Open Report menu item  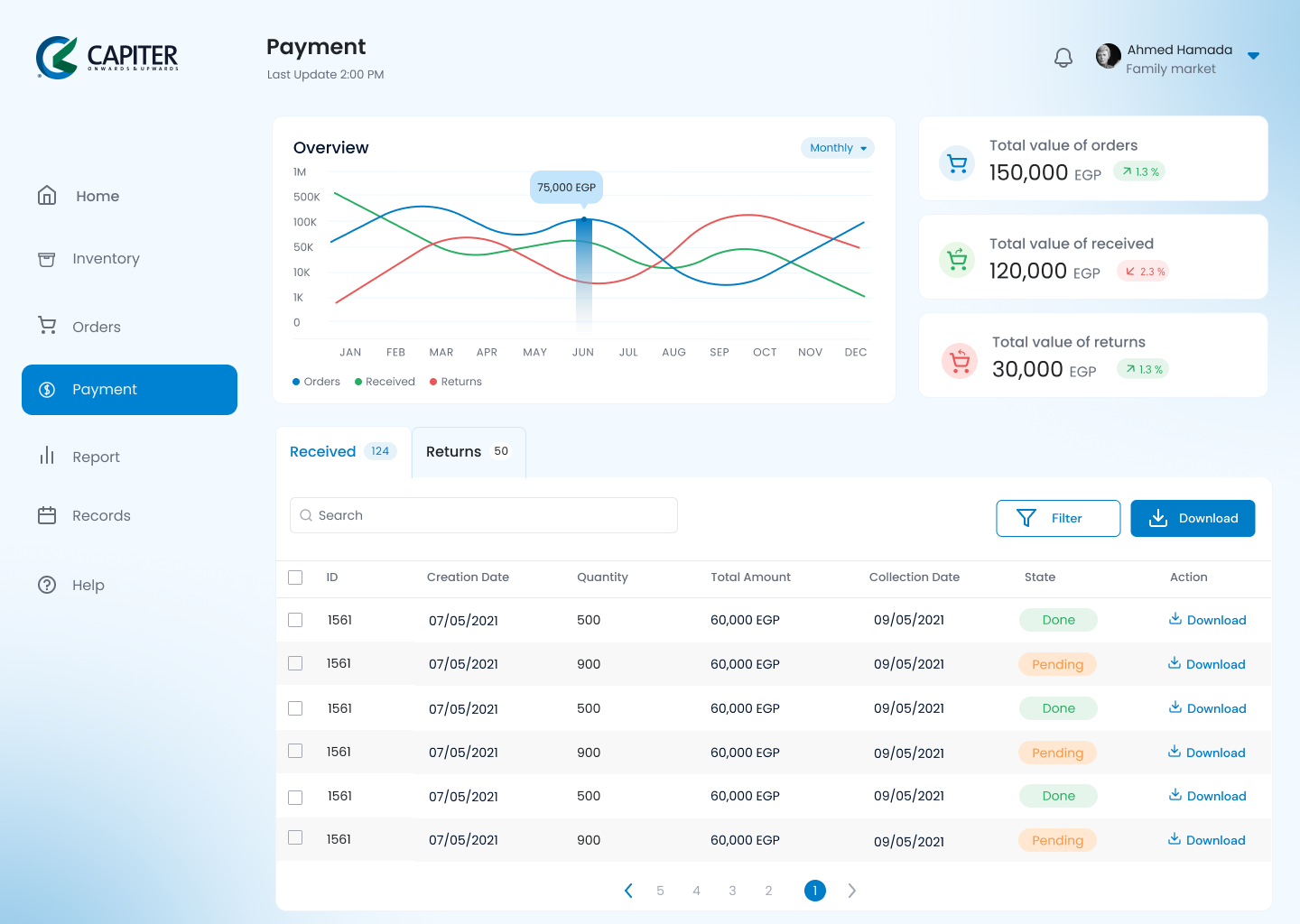pyautogui.click(x=96, y=457)
